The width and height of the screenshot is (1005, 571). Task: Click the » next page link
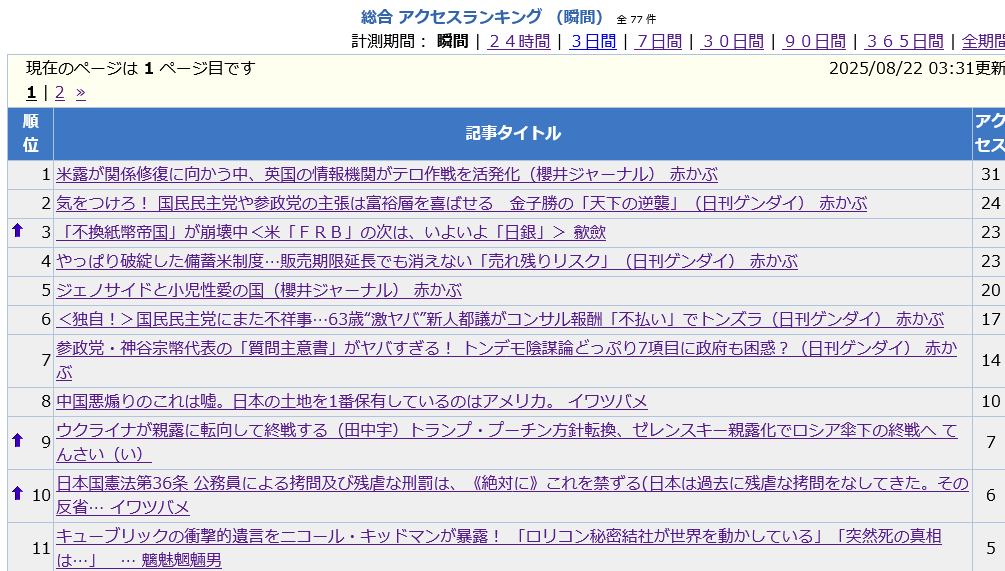coord(80,93)
